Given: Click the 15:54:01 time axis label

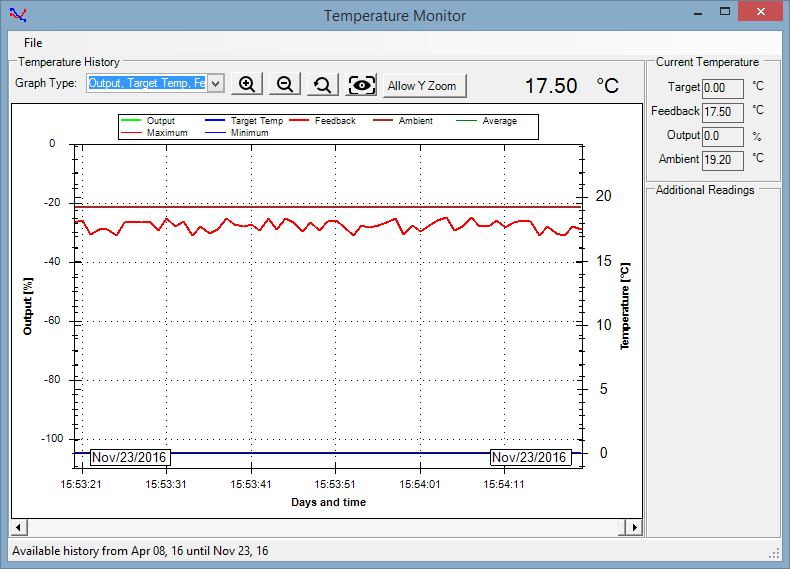Looking at the screenshot, I should tap(420, 484).
